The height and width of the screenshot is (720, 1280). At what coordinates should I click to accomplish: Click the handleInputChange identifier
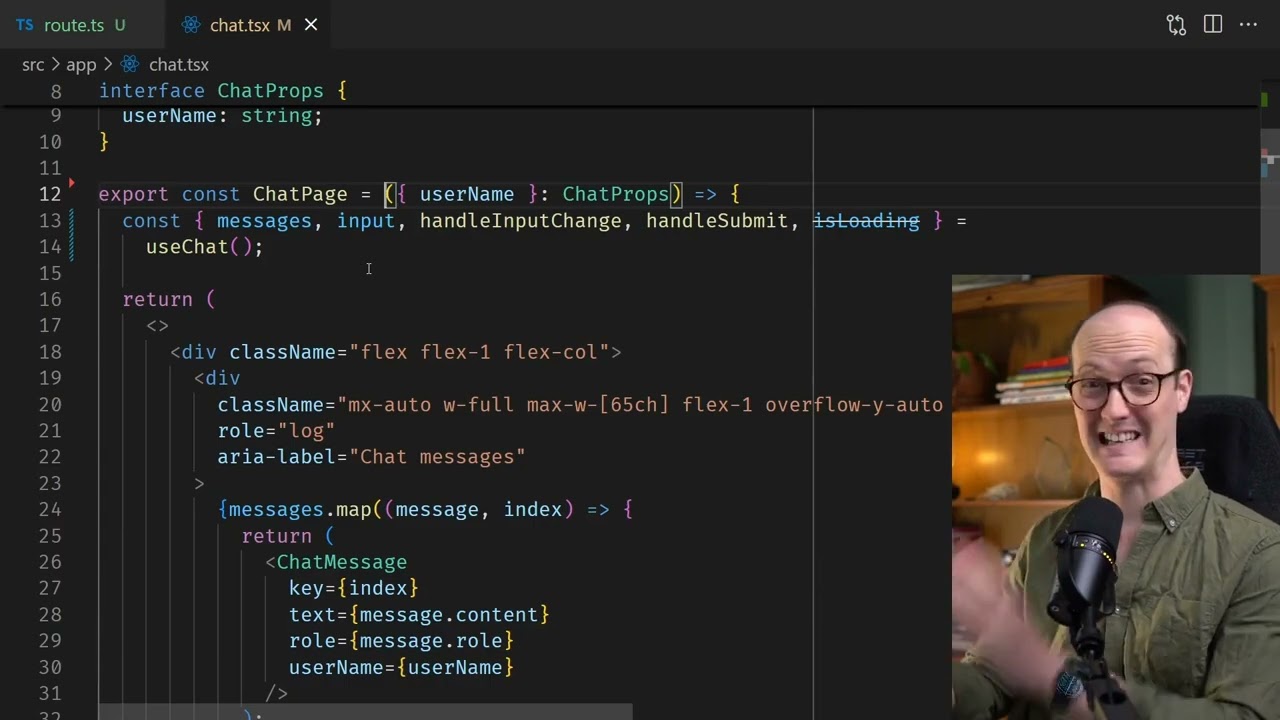[521, 221]
